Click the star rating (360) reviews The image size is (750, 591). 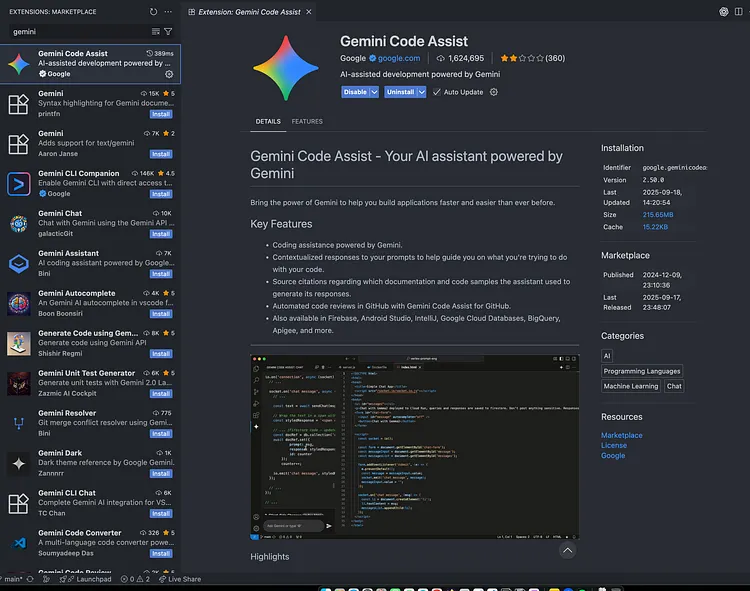coord(532,58)
